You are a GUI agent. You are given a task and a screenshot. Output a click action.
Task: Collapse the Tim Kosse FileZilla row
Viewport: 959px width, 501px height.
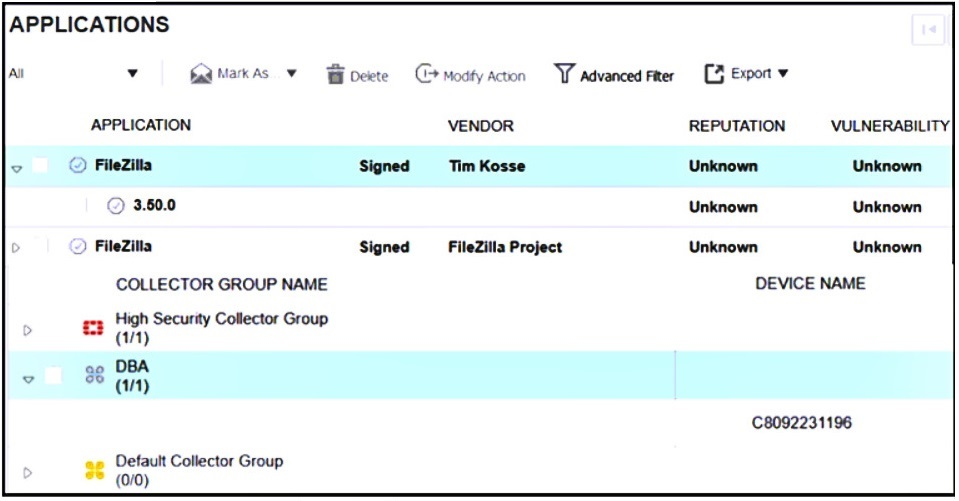click(16, 168)
